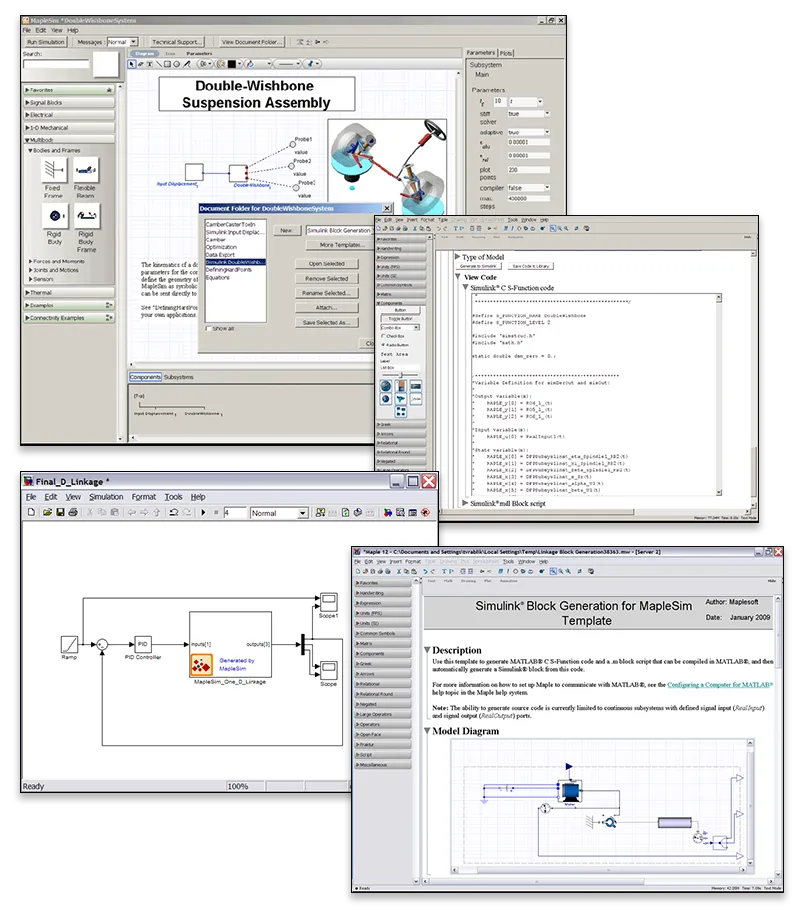Start simulation with Simulink play arrow
The image size is (805, 914).
click(x=203, y=512)
